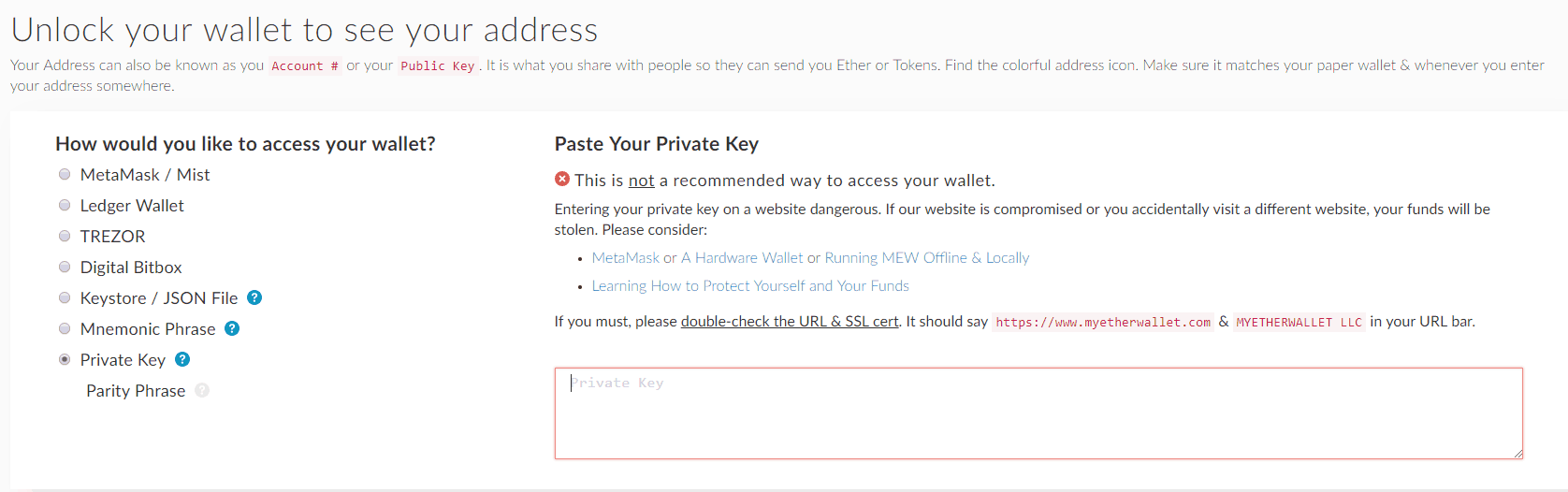Select Keystore / JSON File radio button
This screenshot has height=492, width=1568.
[x=65, y=297]
